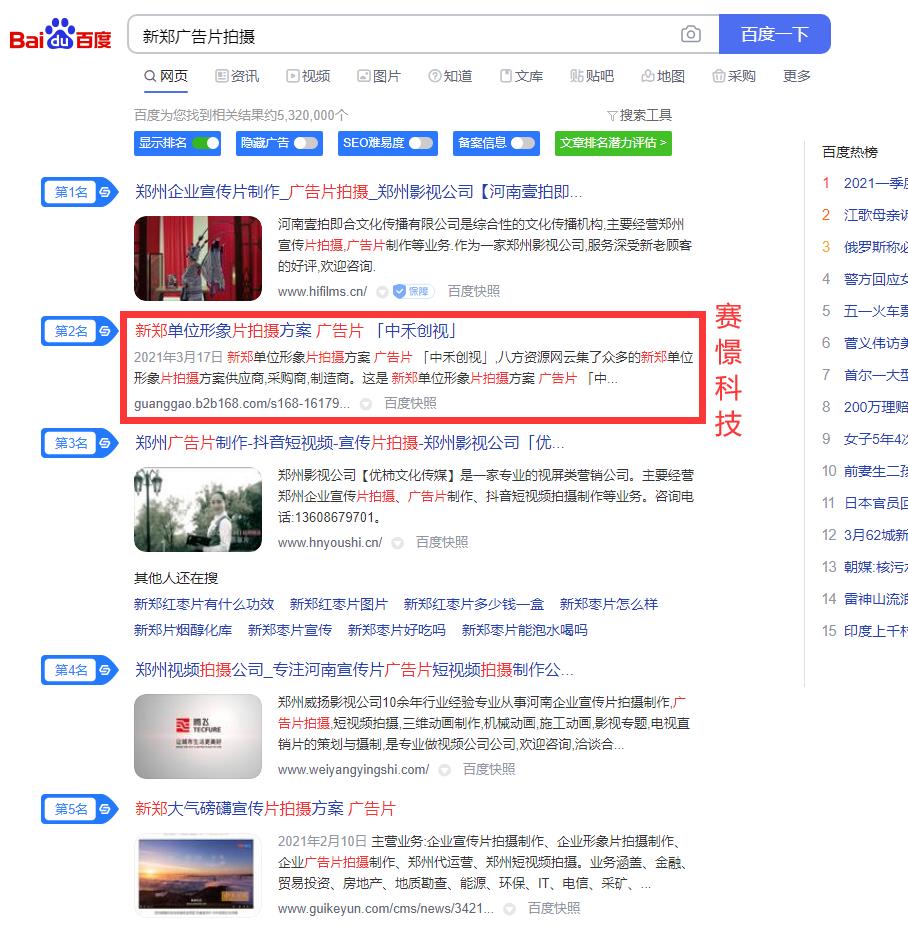Open the 更多 search categories menu
The height and width of the screenshot is (929, 908).
796,76
